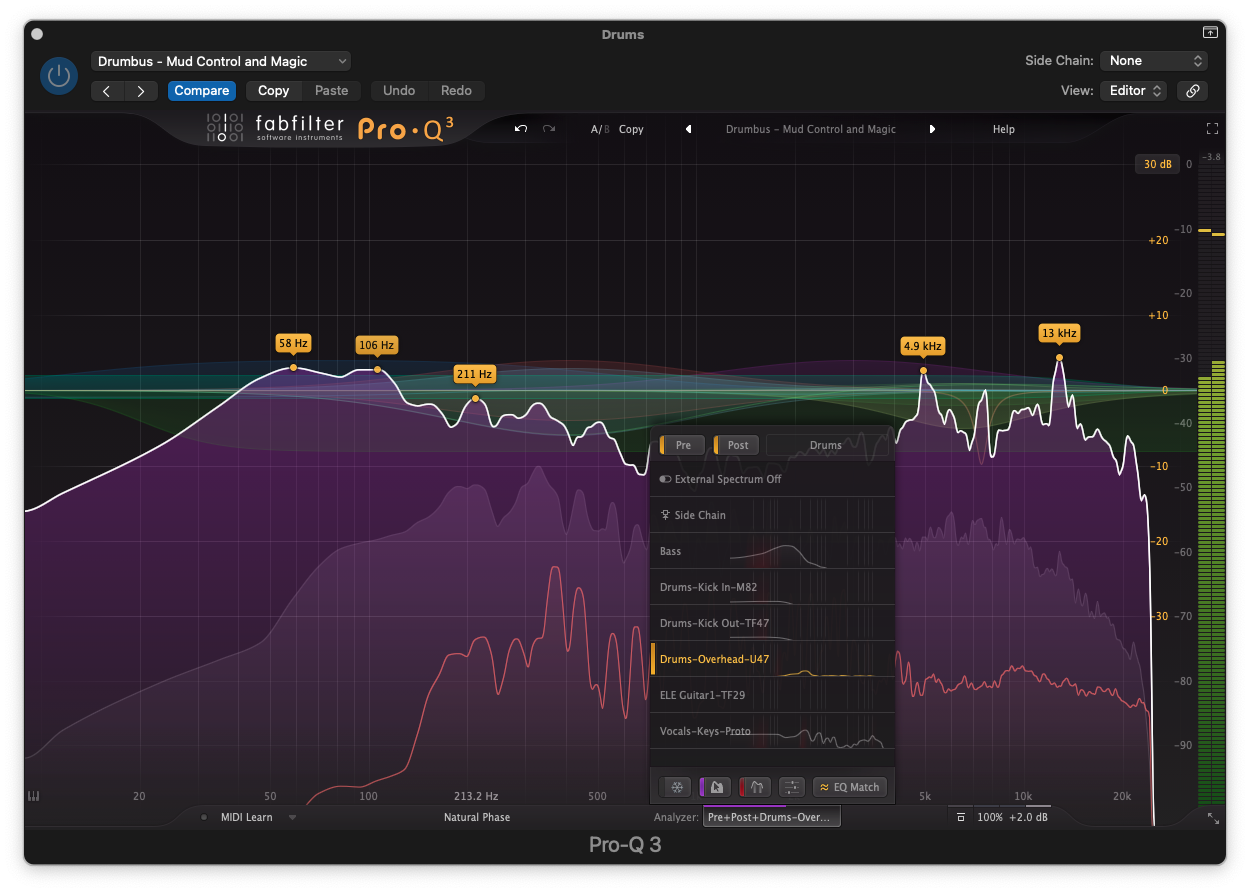This screenshot has width=1250, height=893.
Task: Open the analyzer settings sliders icon
Action: pos(791,787)
